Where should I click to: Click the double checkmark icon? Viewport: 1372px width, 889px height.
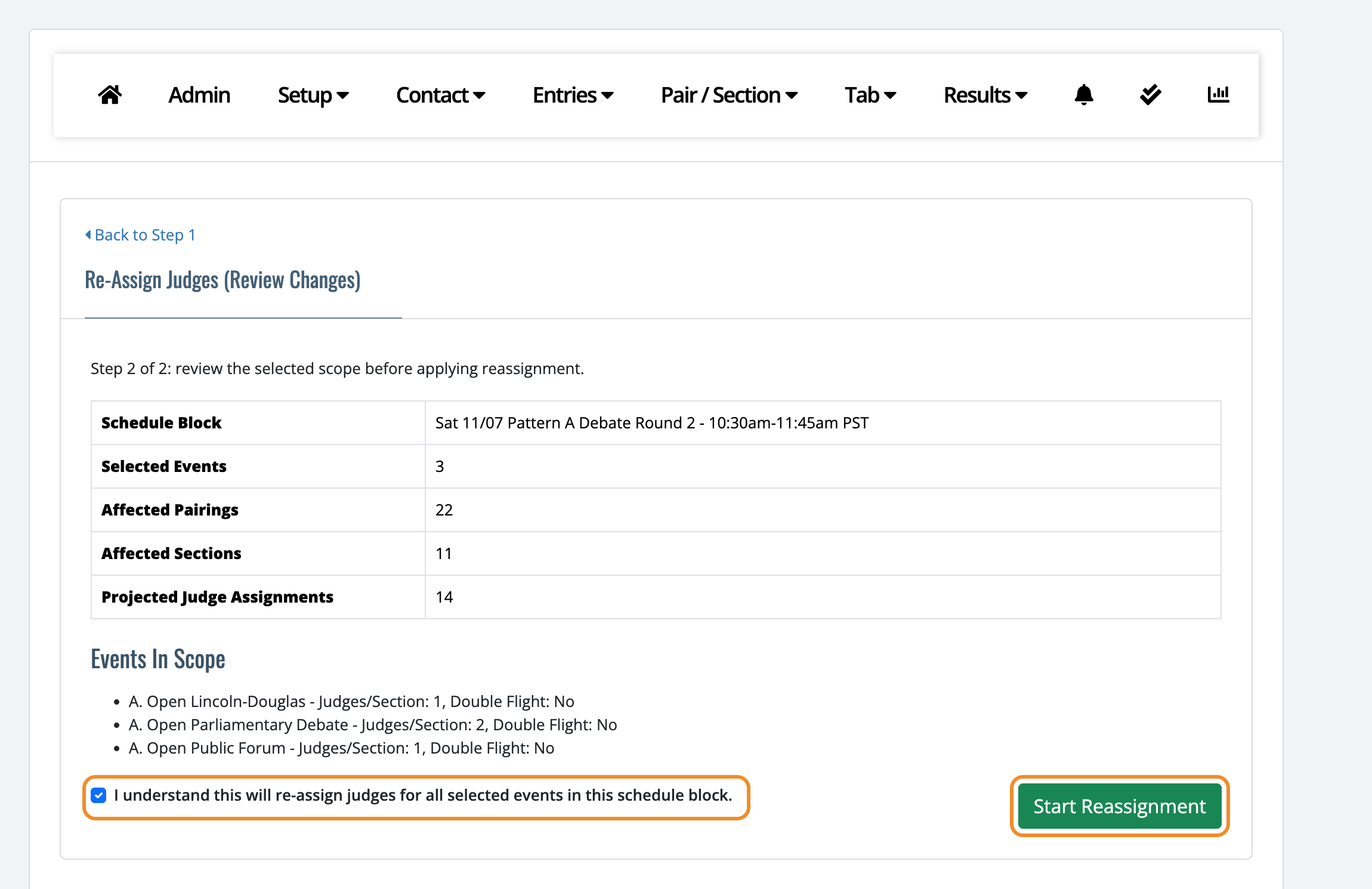pyautogui.click(x=1150, y=95)
